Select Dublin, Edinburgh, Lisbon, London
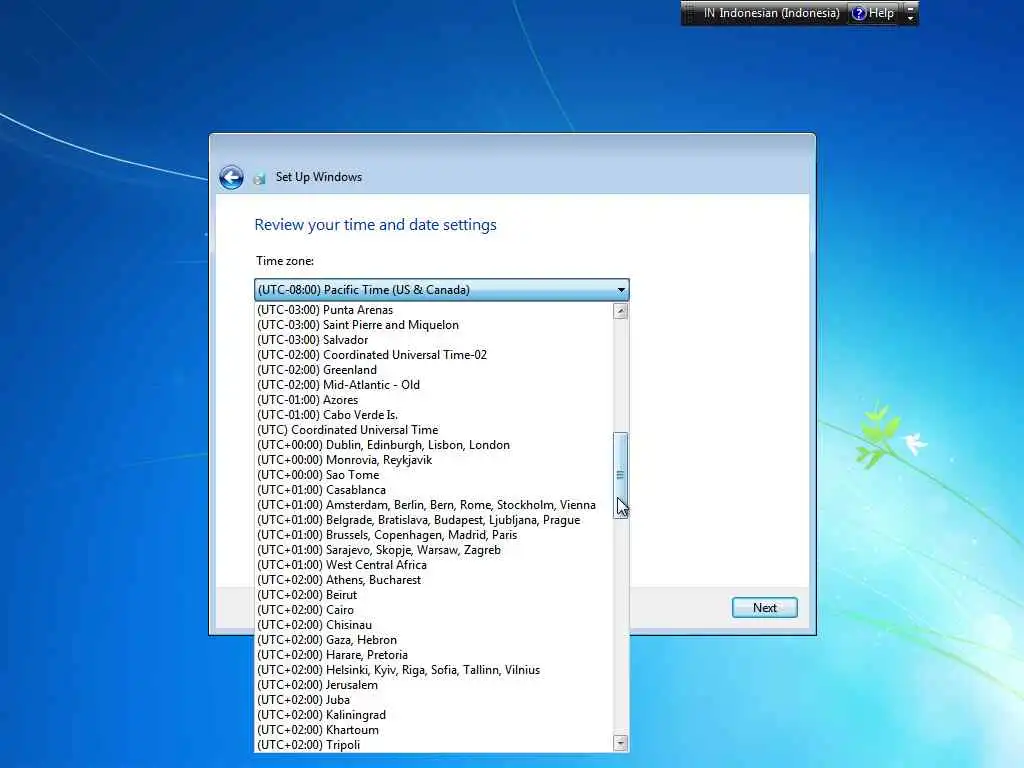Viewport: 1024px width, 768px height. point(434,445)
